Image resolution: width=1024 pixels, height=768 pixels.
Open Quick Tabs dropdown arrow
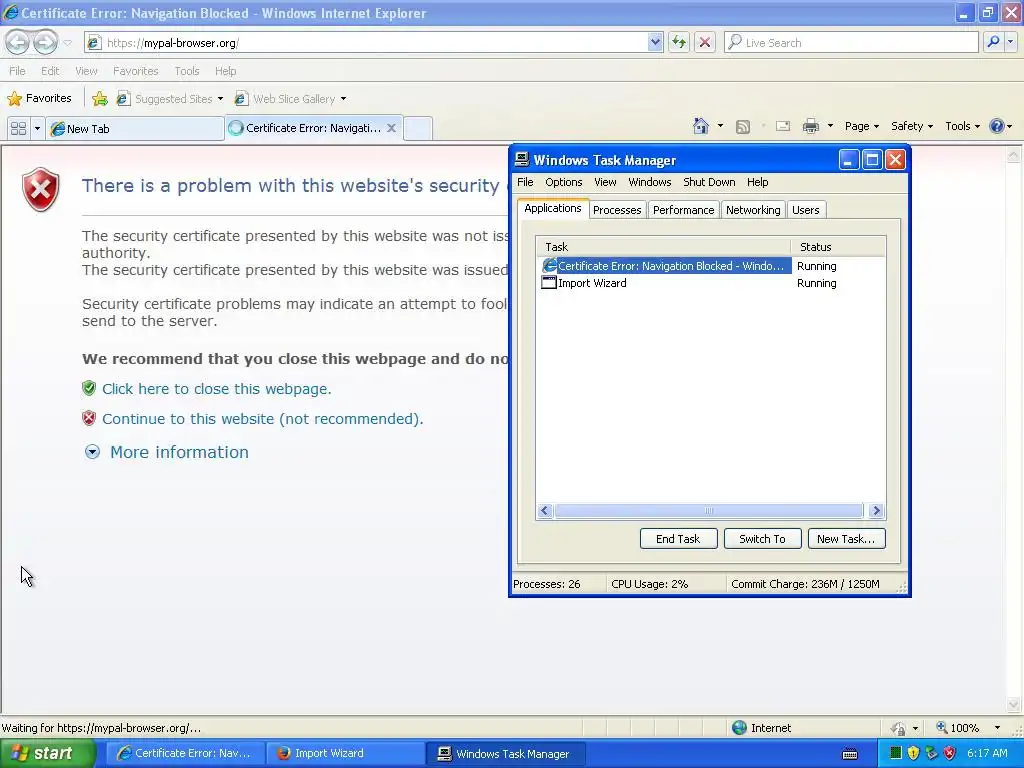[x=37, y=129]
